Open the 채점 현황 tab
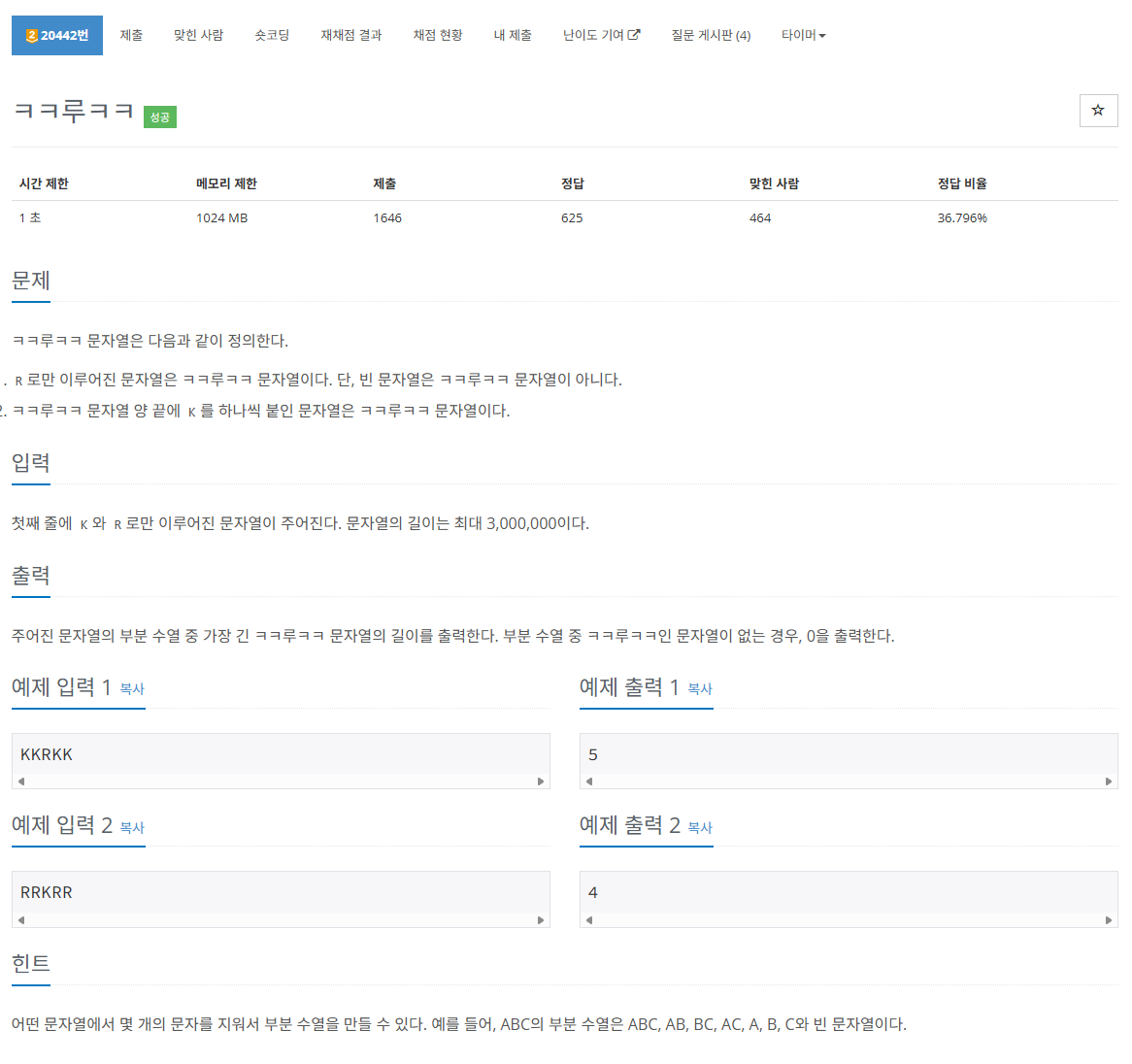Image resolution: width=1132 pixels, height=1064 pixels. coord(438,35)
